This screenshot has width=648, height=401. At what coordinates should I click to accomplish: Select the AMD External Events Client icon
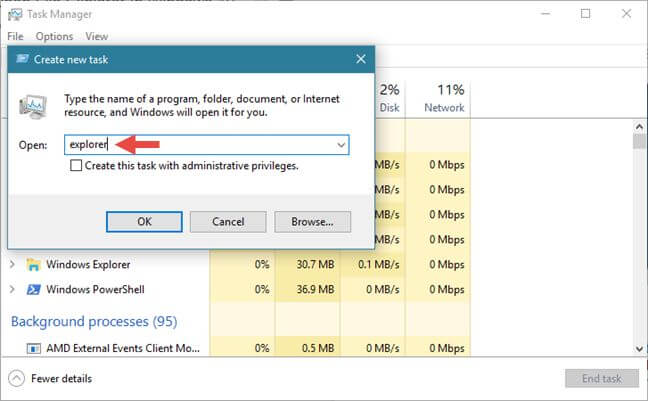(33, 348)
